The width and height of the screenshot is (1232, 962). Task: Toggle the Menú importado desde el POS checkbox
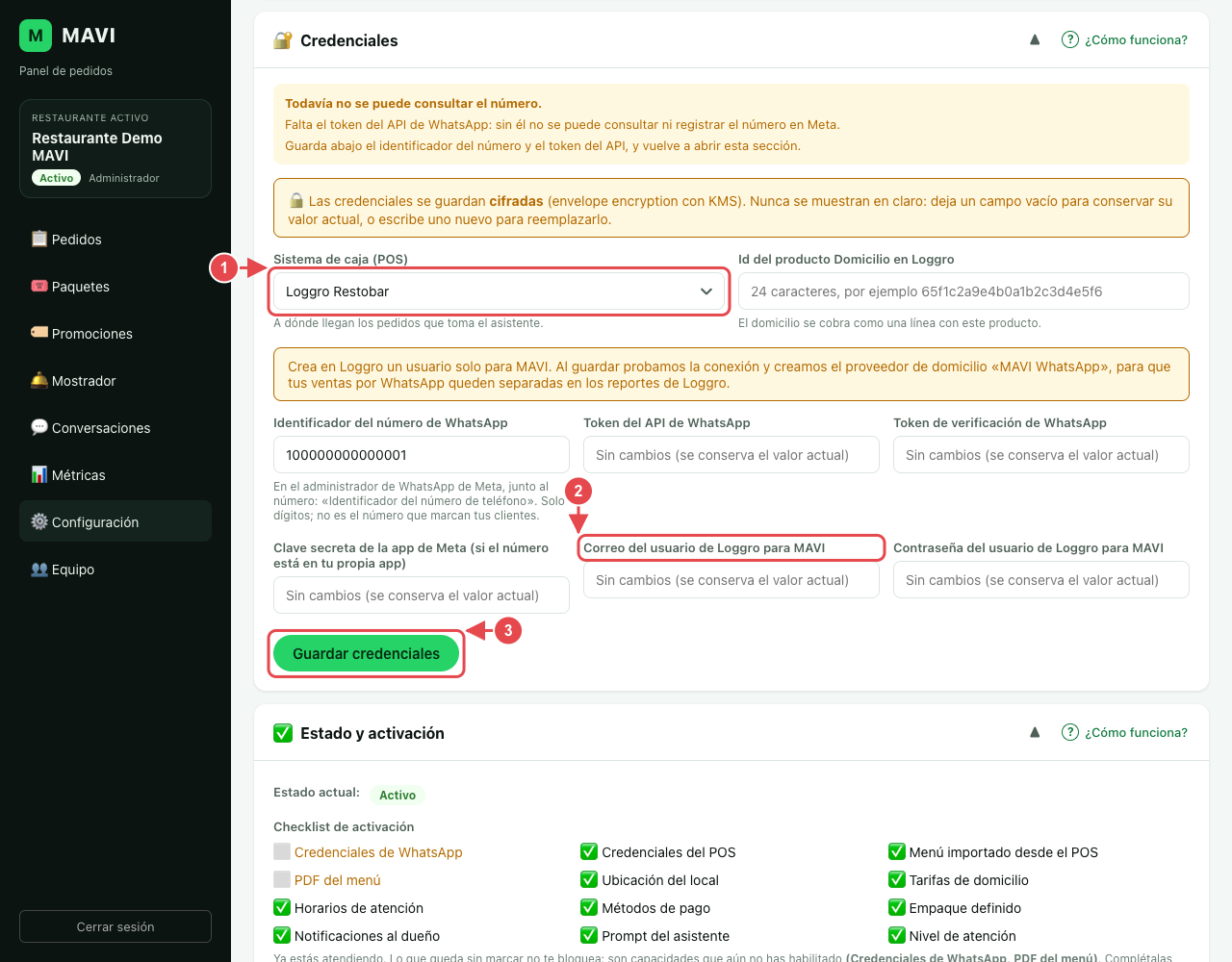coord(897,851)
